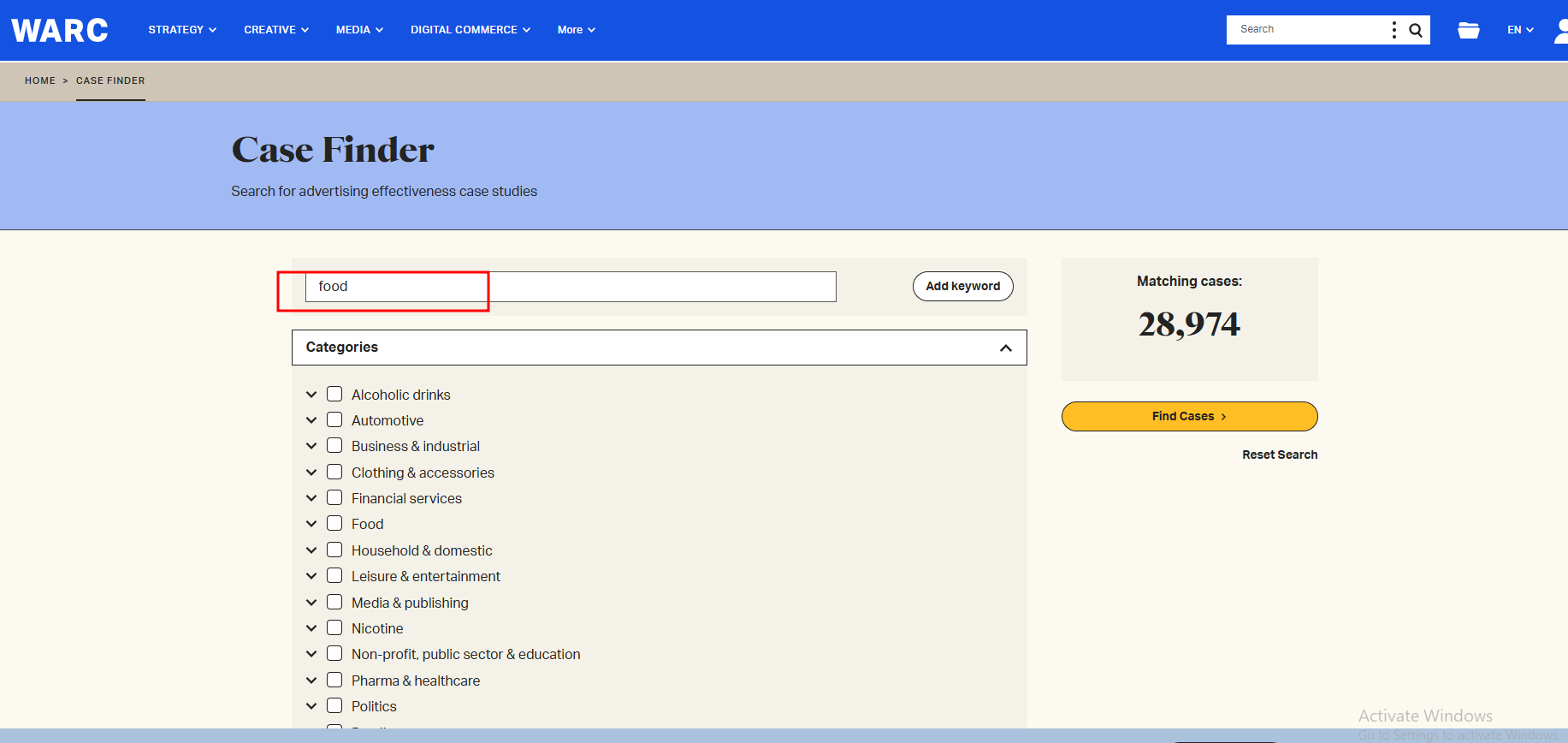Check the Food category checkbox
Viewport: 1568px width, 743px height.
[334, 523]
